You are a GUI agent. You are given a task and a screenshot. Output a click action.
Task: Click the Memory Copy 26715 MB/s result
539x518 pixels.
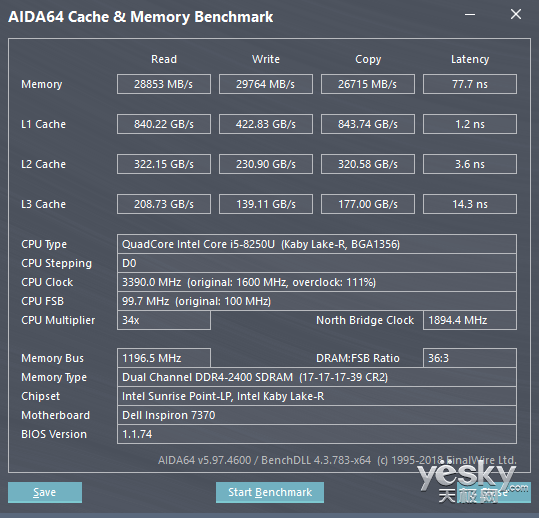click(368, 84)
